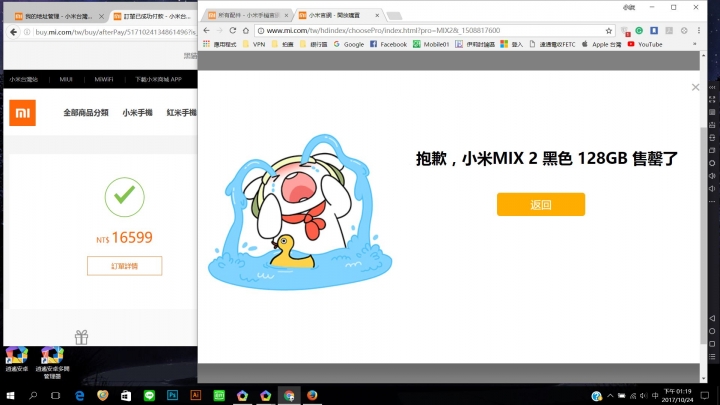Click forward arrow in Chrome window
Viewport: 720px width, 405px height.
pos(219,30)
